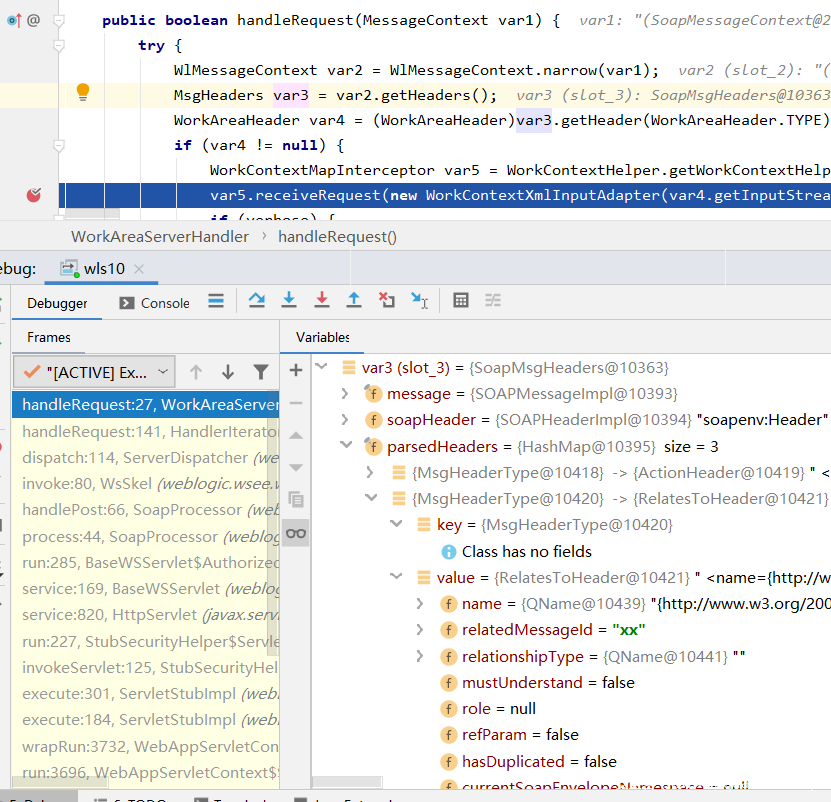Click the Step Over debugger icon
The height and width of the screenshot is (802, 831).
[x=257, y=301]
